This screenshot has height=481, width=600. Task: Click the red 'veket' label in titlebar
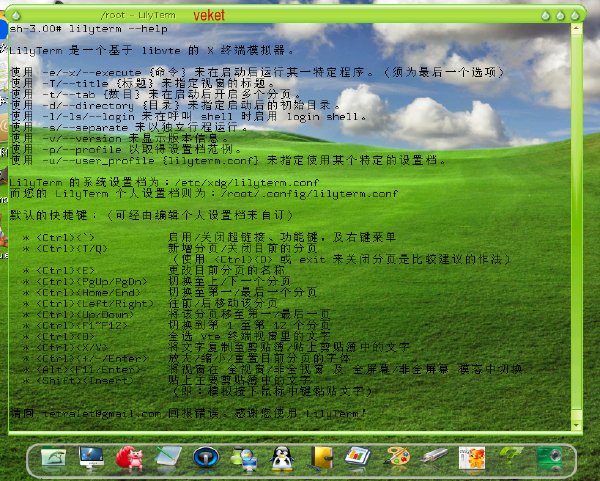(209, 16)
